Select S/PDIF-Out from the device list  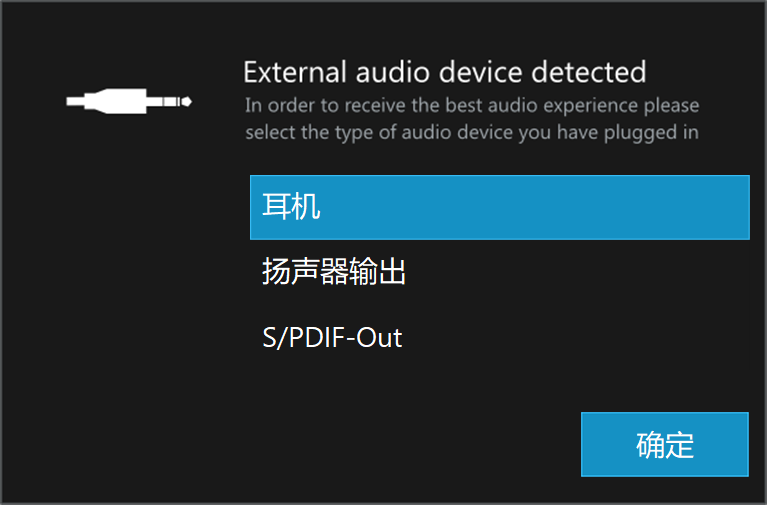(x=499, y=337)
